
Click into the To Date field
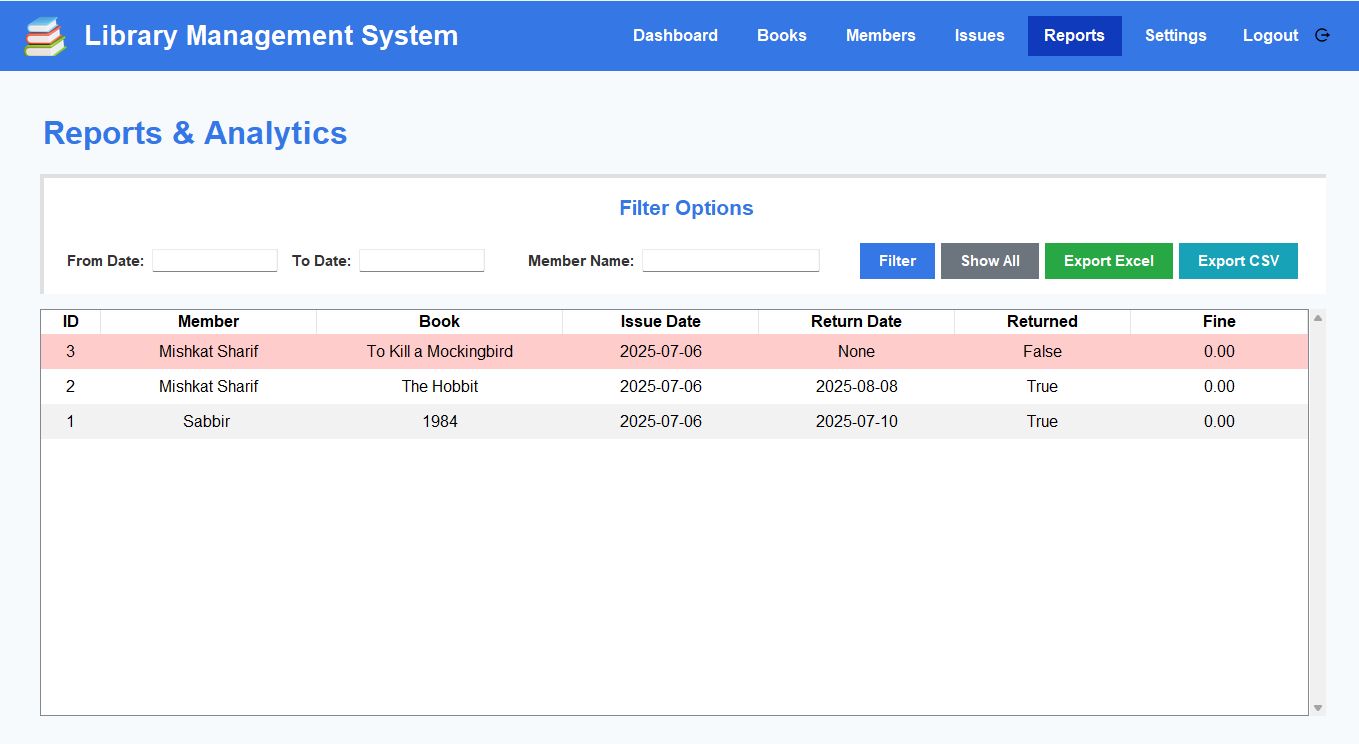coord(422,261)
